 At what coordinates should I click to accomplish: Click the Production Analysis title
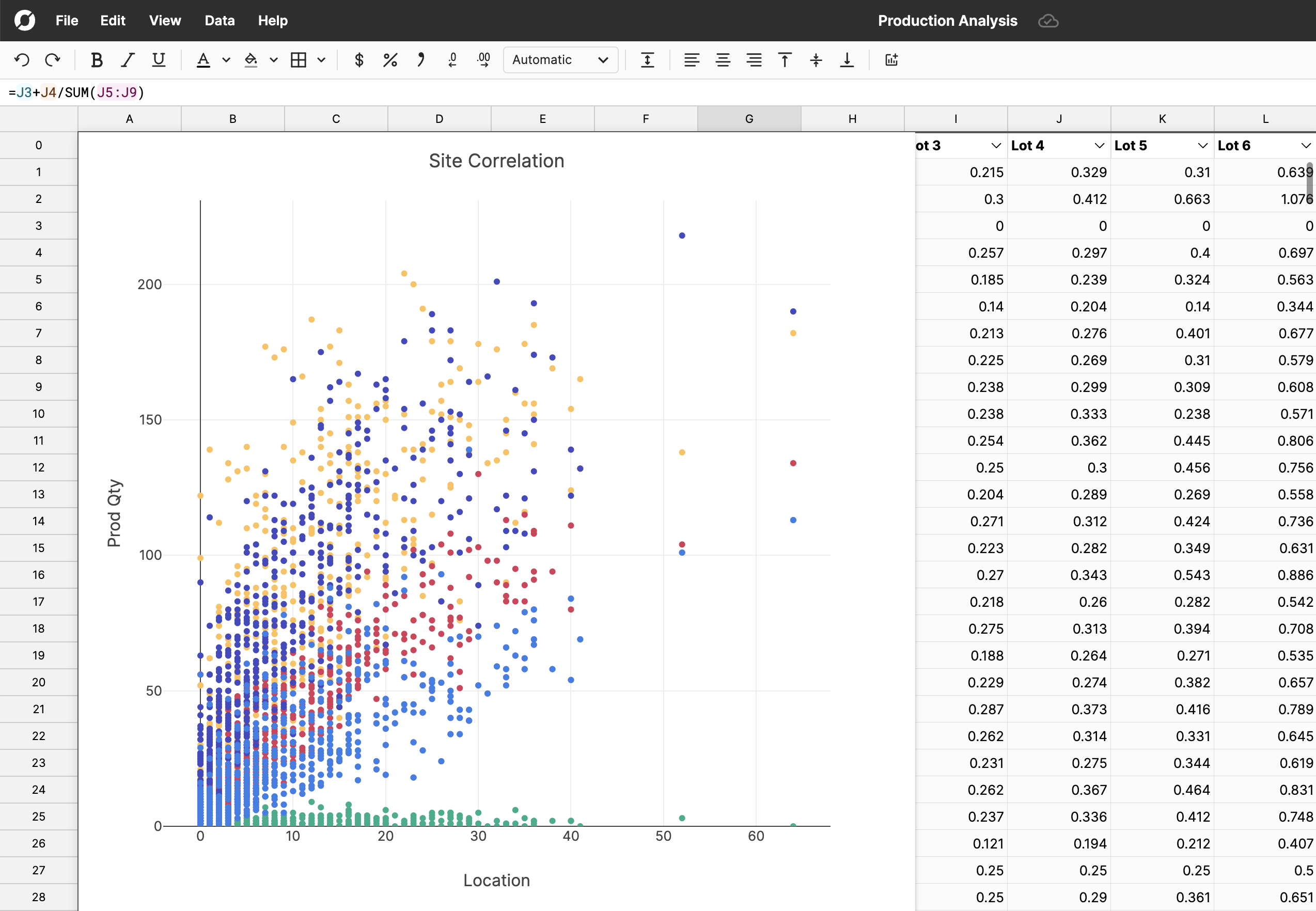[x=947, y=21]
